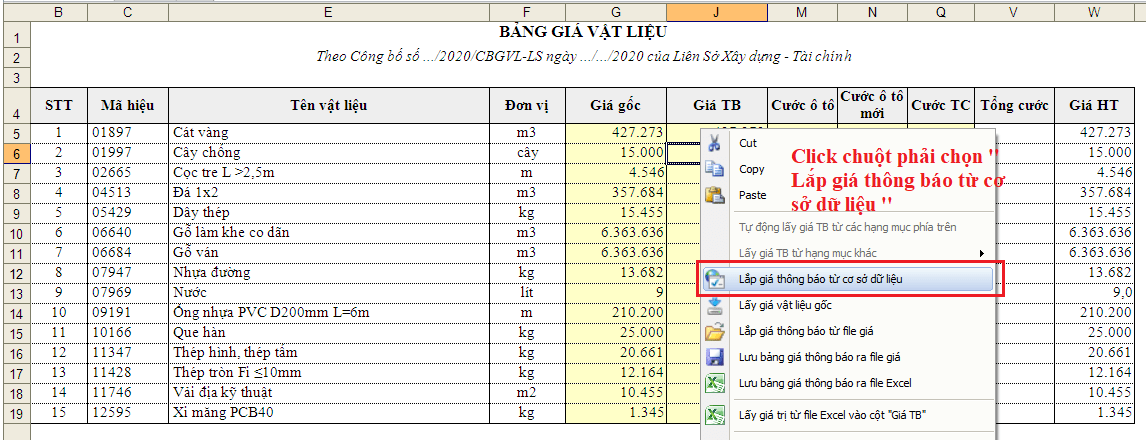The width and height of the screenshot is (1146, 440).
Task: Click the floppy disk save icon
Action: (x=714, y=357)
